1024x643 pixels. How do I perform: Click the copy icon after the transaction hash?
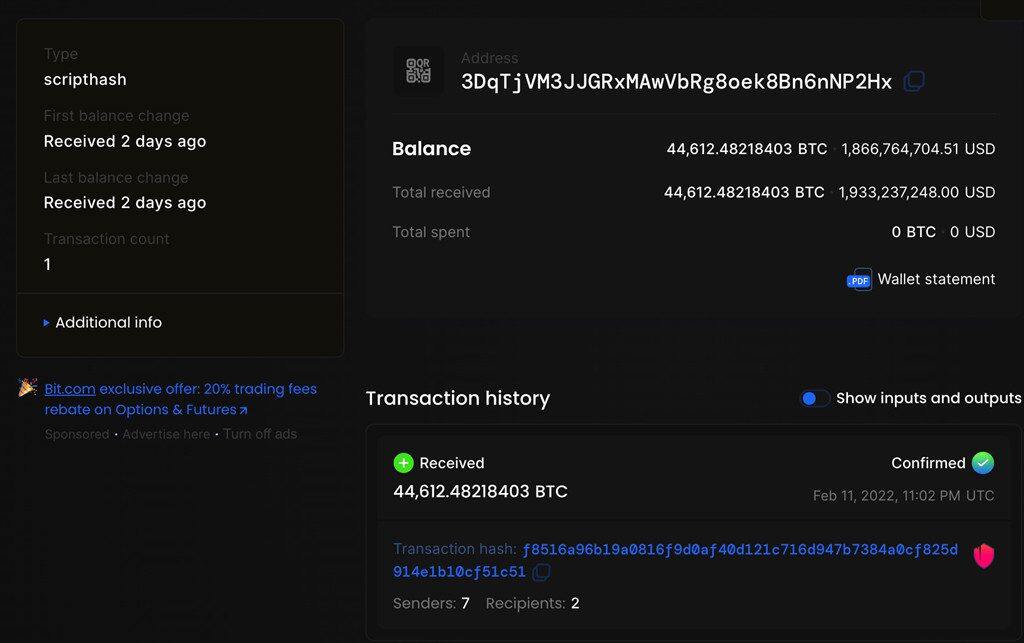(x=541, y=572)
